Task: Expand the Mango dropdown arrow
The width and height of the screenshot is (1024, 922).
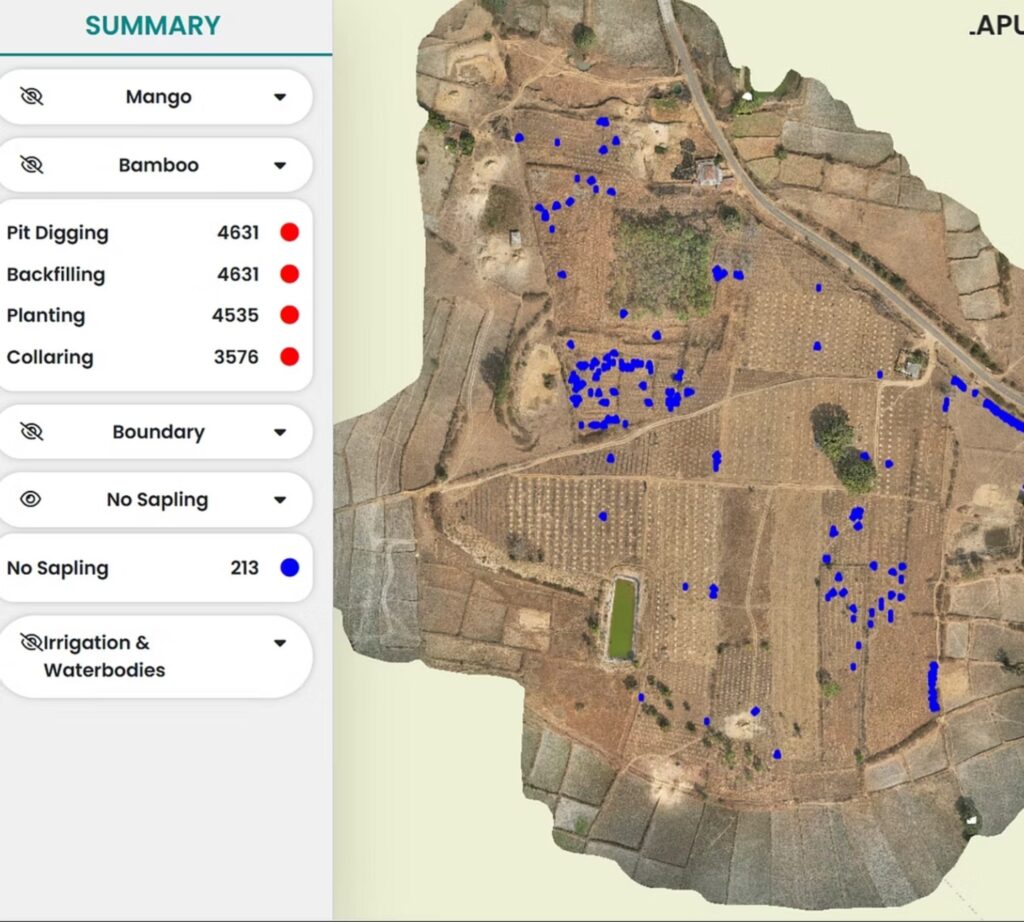Action: pos(280,97)
